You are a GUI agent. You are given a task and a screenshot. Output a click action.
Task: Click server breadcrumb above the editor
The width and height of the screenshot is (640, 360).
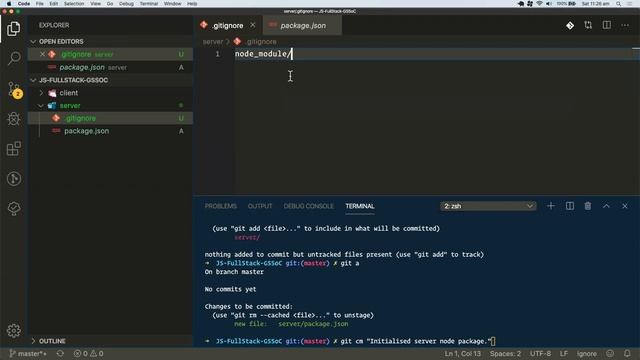(213, 42)
